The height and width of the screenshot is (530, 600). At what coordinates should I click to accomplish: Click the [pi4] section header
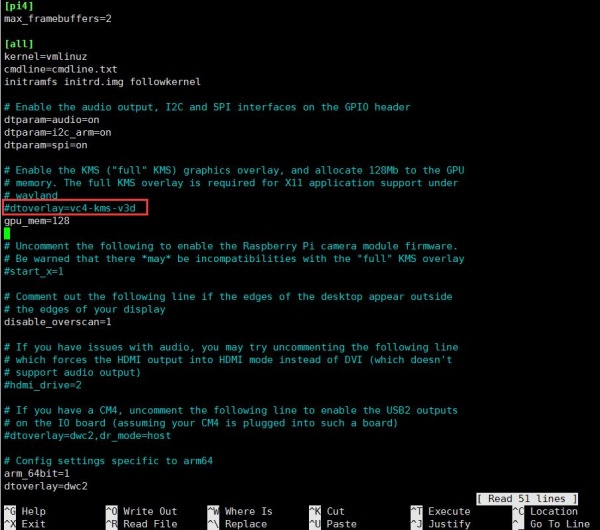point(20,6)
